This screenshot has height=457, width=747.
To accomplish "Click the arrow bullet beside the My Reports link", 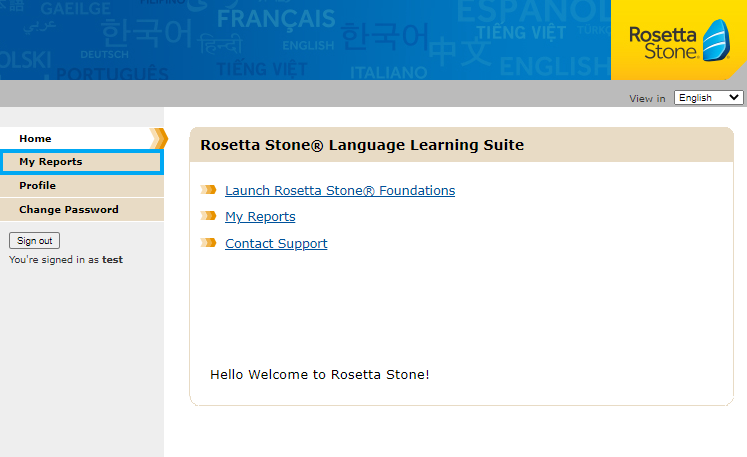I will 208,216.
